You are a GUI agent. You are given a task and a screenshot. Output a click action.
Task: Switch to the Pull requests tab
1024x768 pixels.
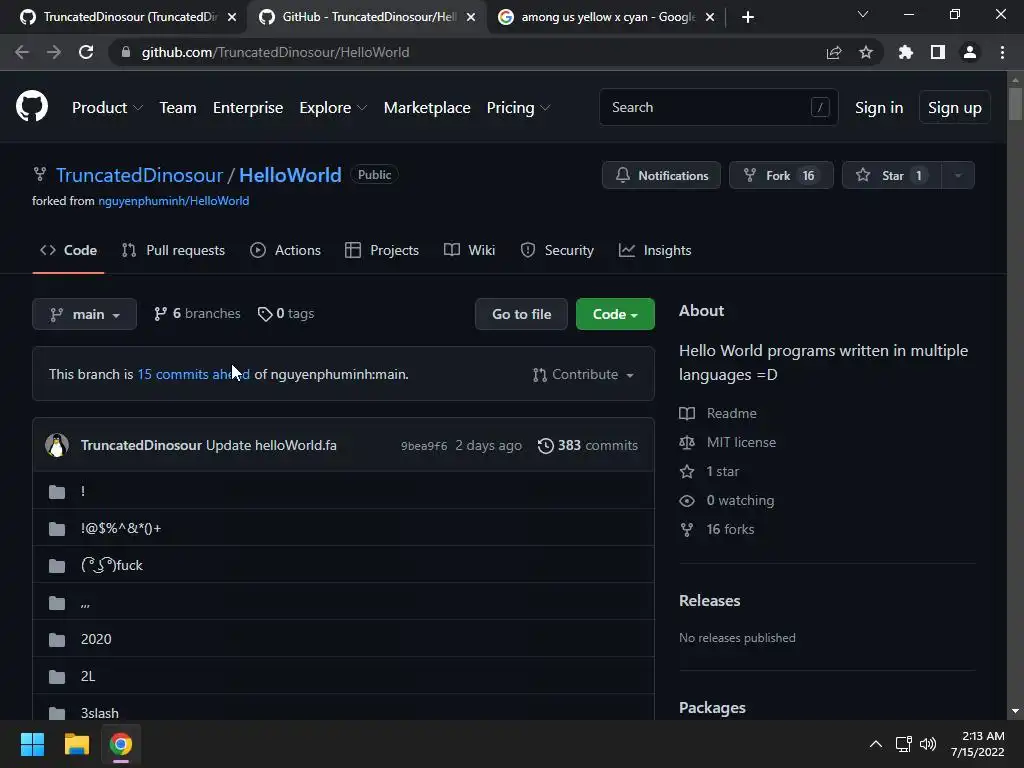point(174,250)
